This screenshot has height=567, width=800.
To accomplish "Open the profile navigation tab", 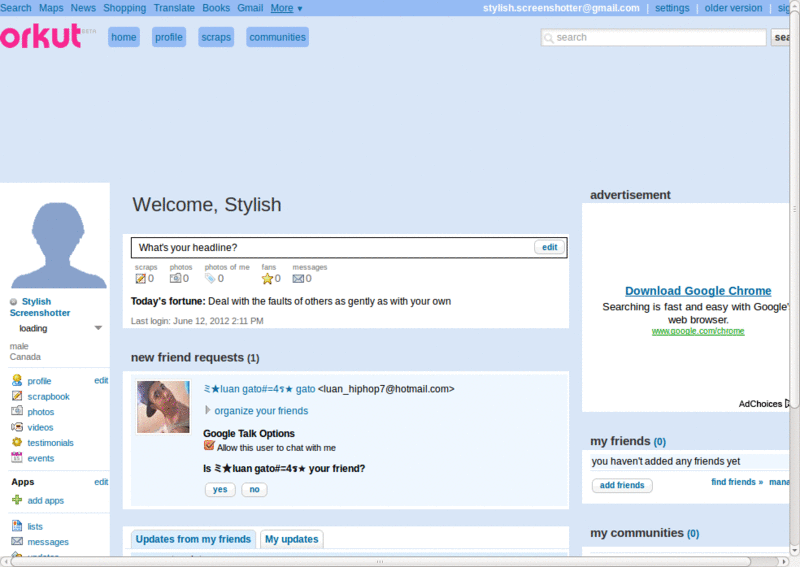I will 169,37.
